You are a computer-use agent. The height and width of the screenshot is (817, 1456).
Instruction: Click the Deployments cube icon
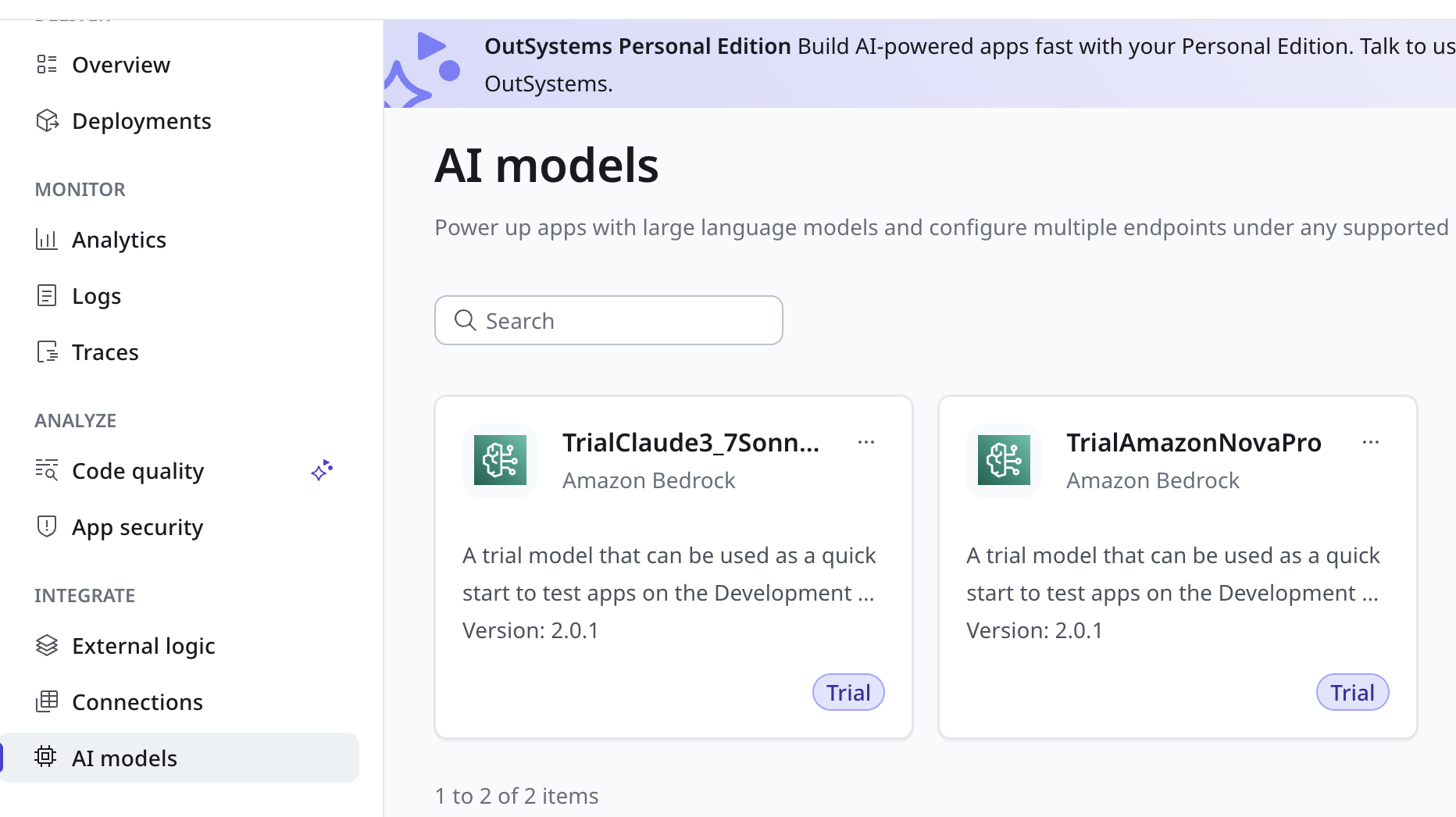[x=47, y=120]
